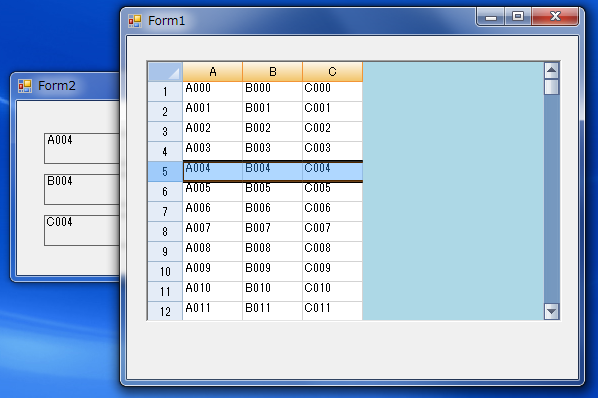Click the Form2 window title bar

pos(66,86)
